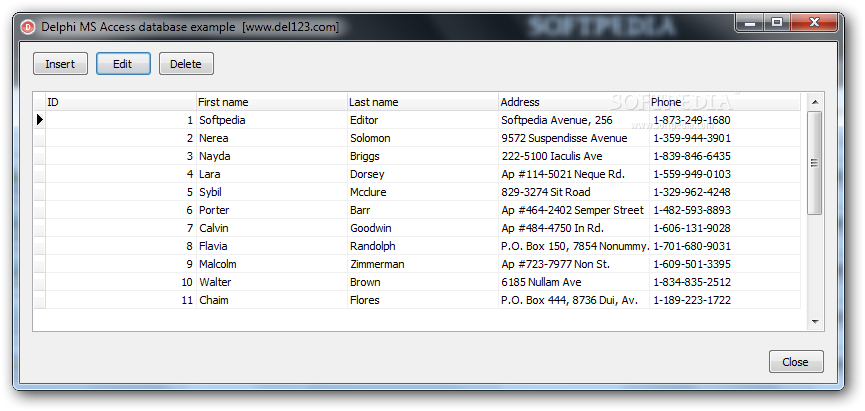Select address 9572 Suspendisse Avenue

coord(574,138)
